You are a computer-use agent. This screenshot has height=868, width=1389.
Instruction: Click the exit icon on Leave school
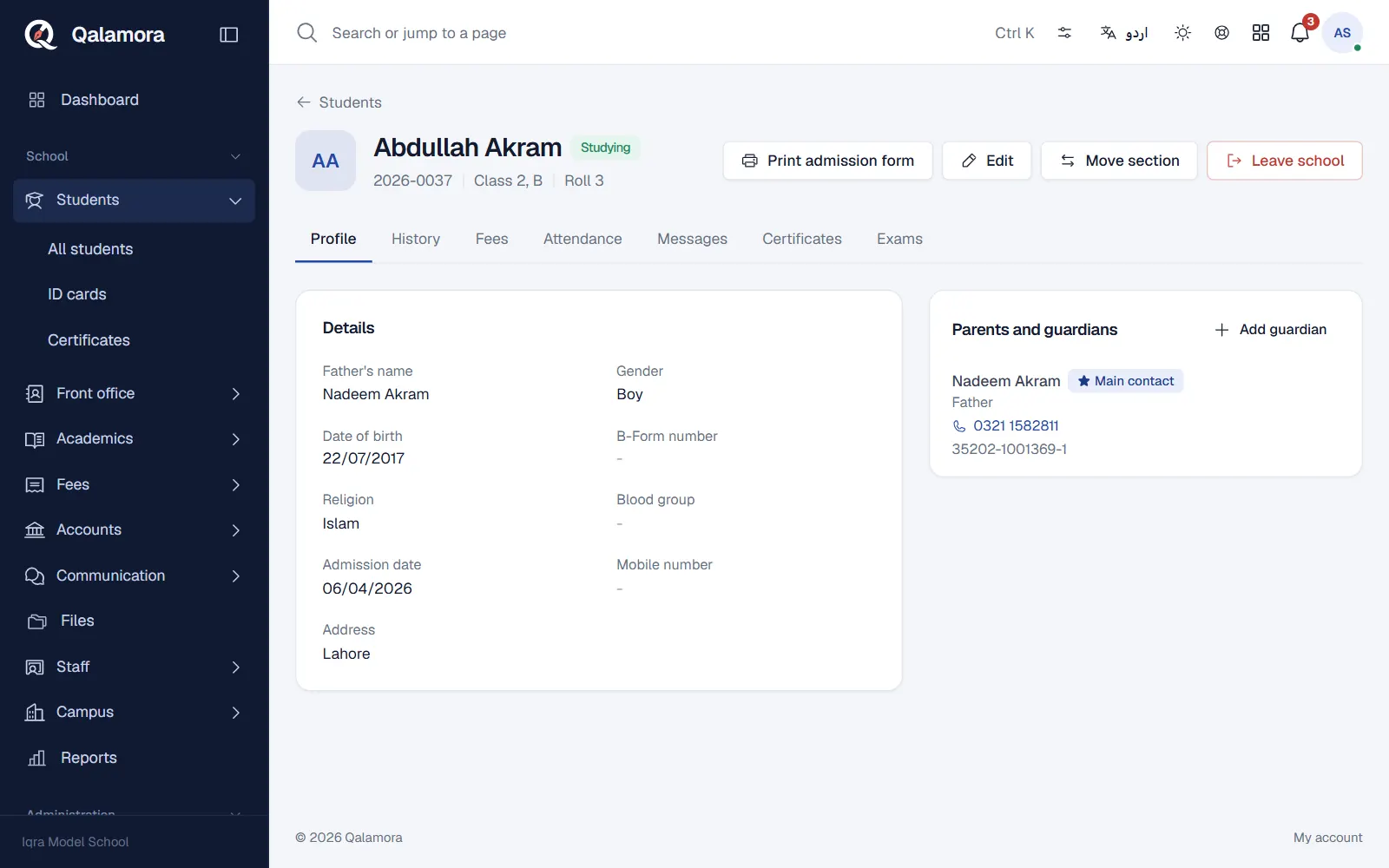(x=1234, y=161)
